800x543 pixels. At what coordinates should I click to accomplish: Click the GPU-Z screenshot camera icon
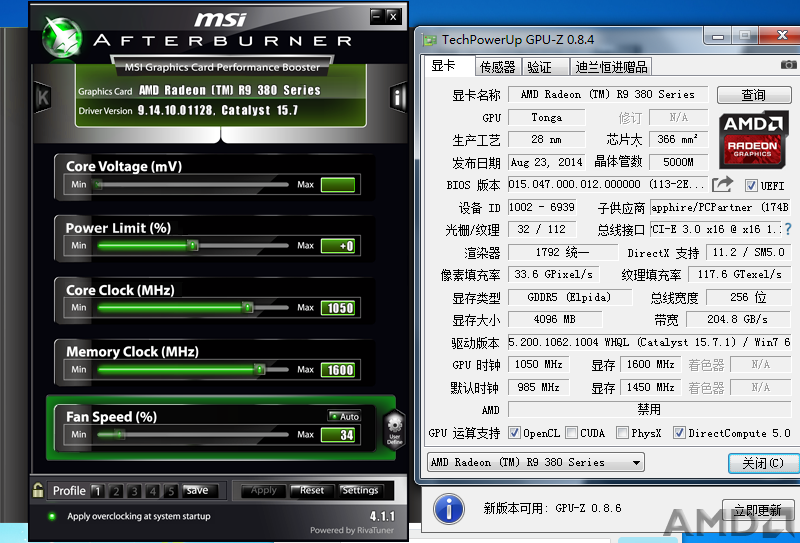coord(789,65)
